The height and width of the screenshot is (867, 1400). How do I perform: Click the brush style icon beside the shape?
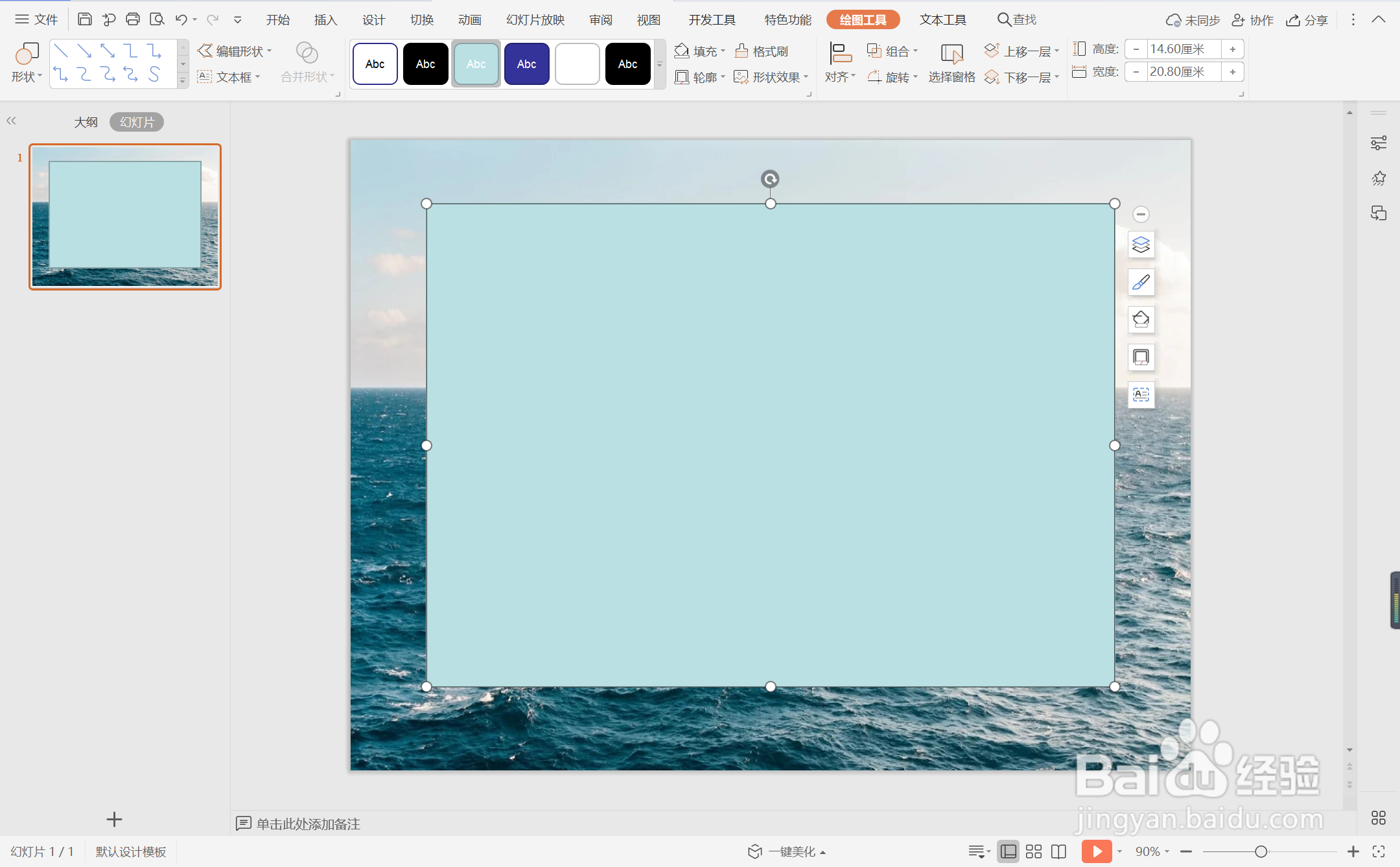(1141, 283)
